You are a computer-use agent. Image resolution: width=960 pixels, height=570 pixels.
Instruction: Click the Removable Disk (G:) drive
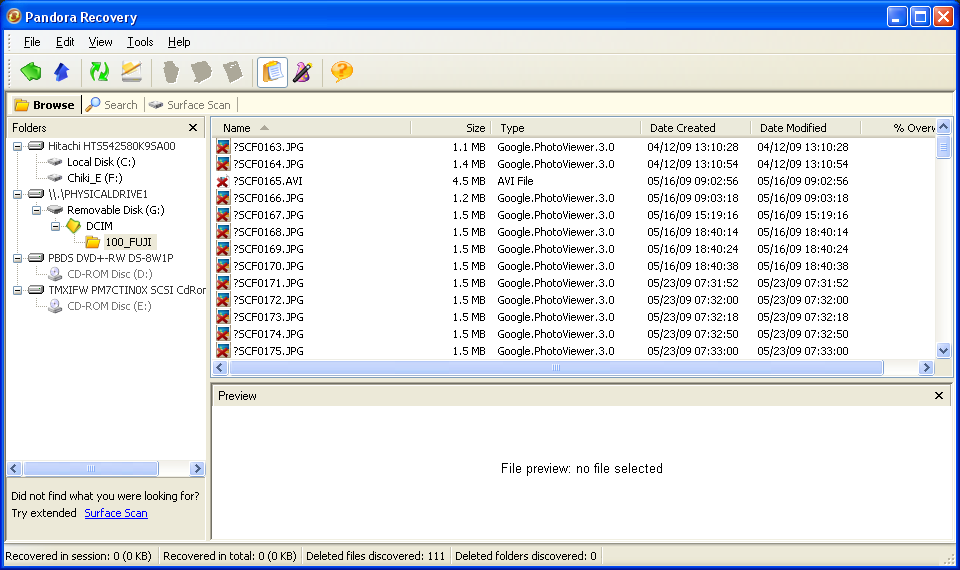coord(115,210)
